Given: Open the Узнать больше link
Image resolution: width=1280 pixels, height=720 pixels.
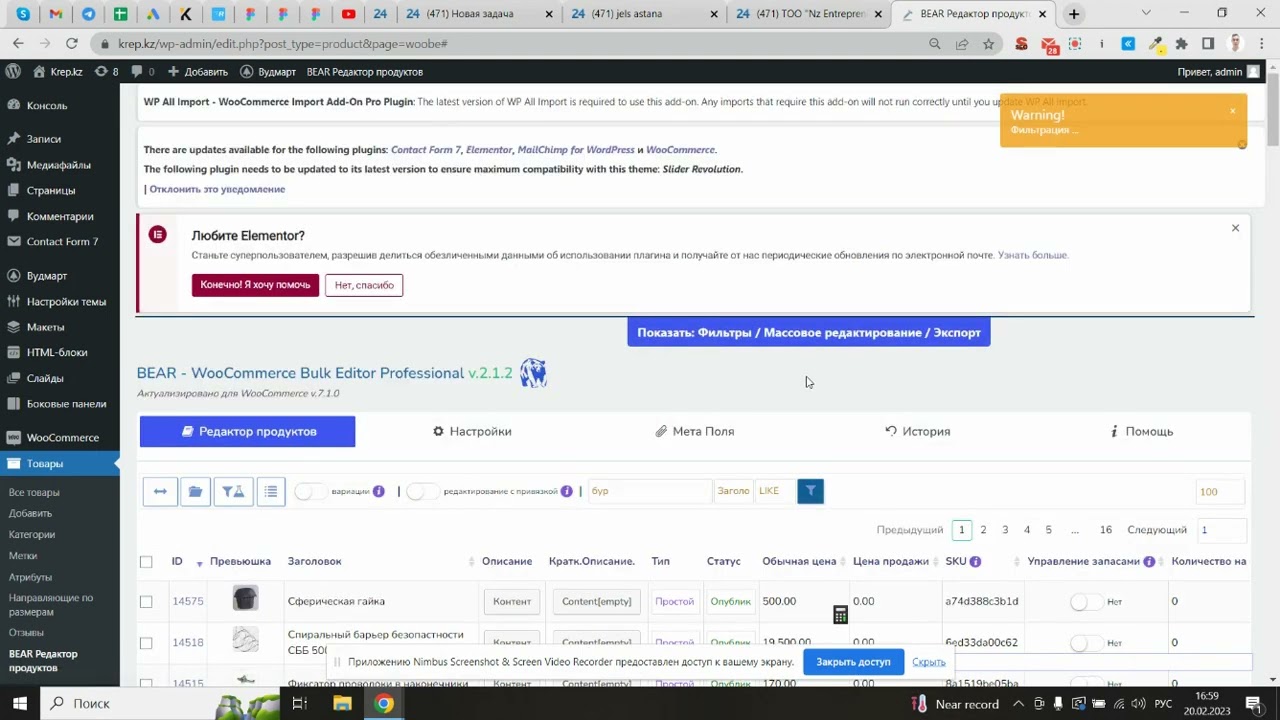Looking at the screenshot, I should 1033,255.
